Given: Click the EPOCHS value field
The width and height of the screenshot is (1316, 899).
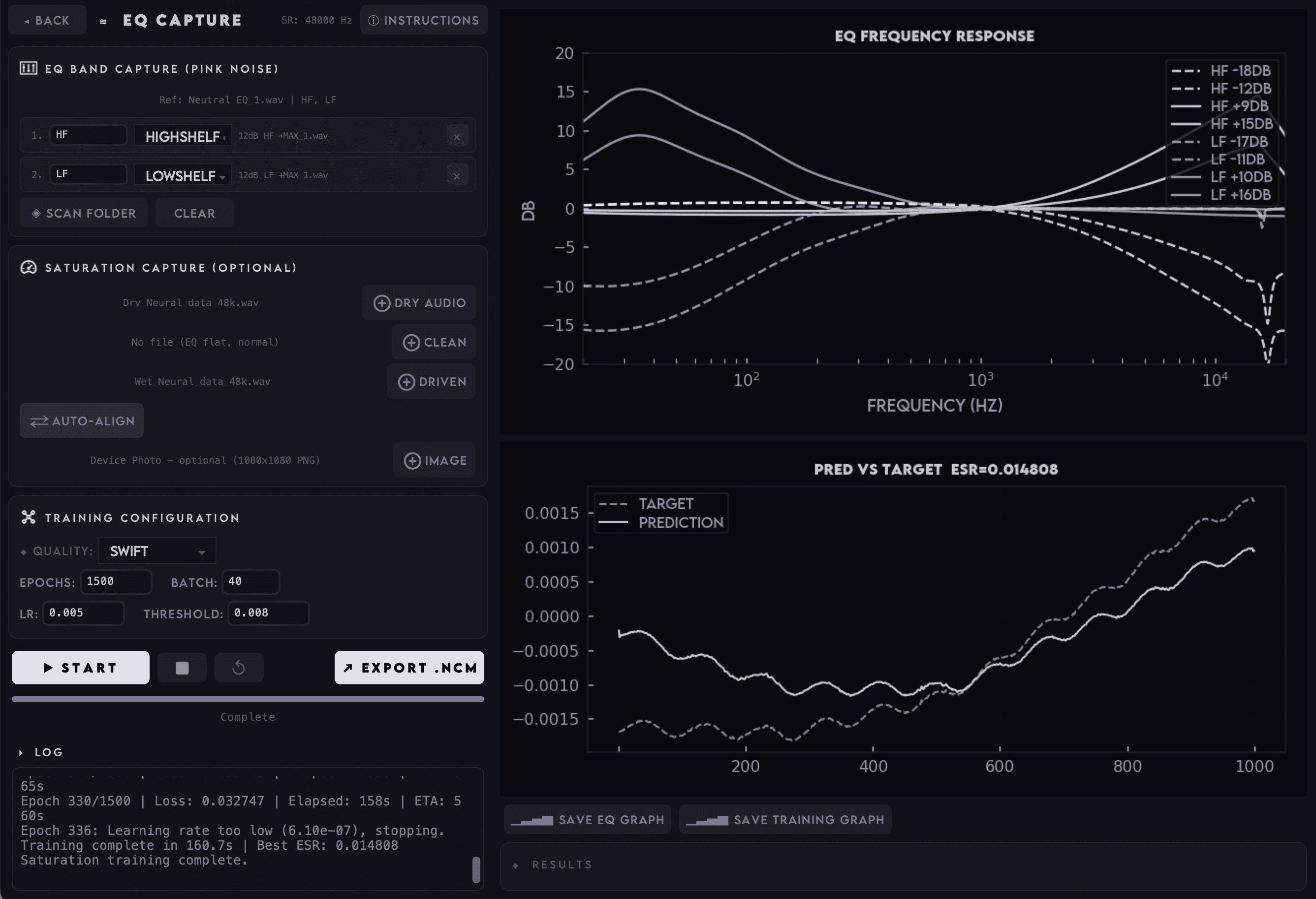Looking at the screenshot, I should tap(116, 581).
